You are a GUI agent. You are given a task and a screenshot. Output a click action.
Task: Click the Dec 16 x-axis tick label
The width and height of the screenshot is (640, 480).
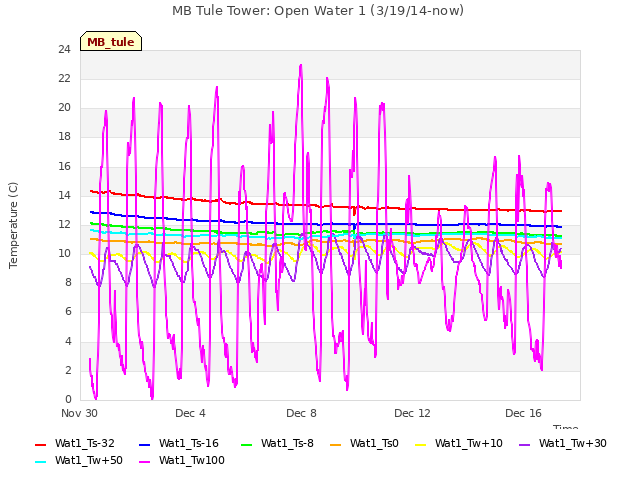523,413
